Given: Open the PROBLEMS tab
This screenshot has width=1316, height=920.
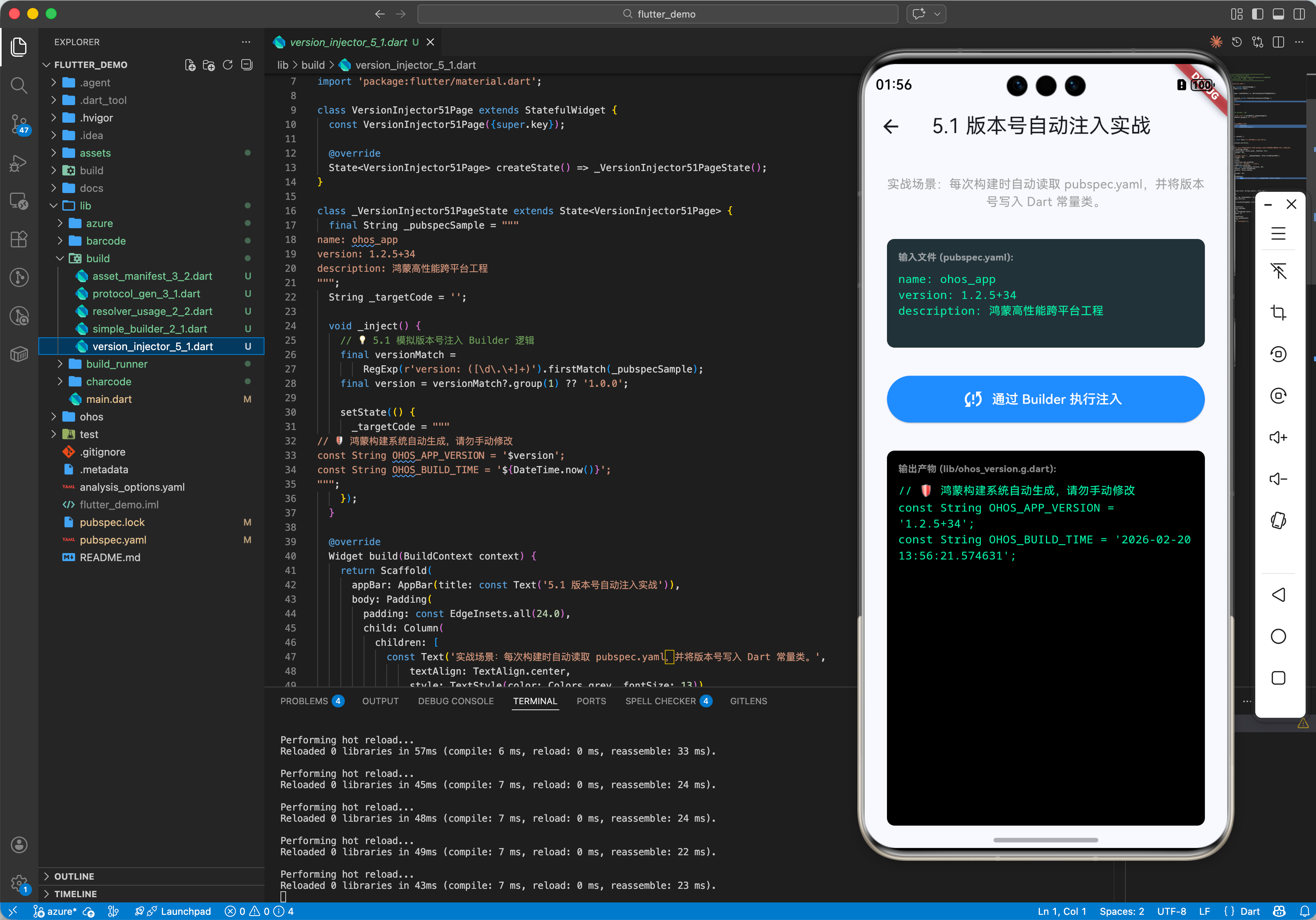Looking at the screenshot, I should pyautogui.click(x=304, y=701).
